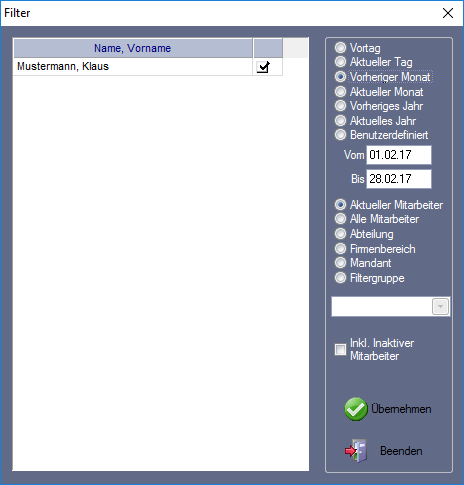The image size is (464, 485).
Task: Click the exit door Beenden icon
Action: point(356,451)
